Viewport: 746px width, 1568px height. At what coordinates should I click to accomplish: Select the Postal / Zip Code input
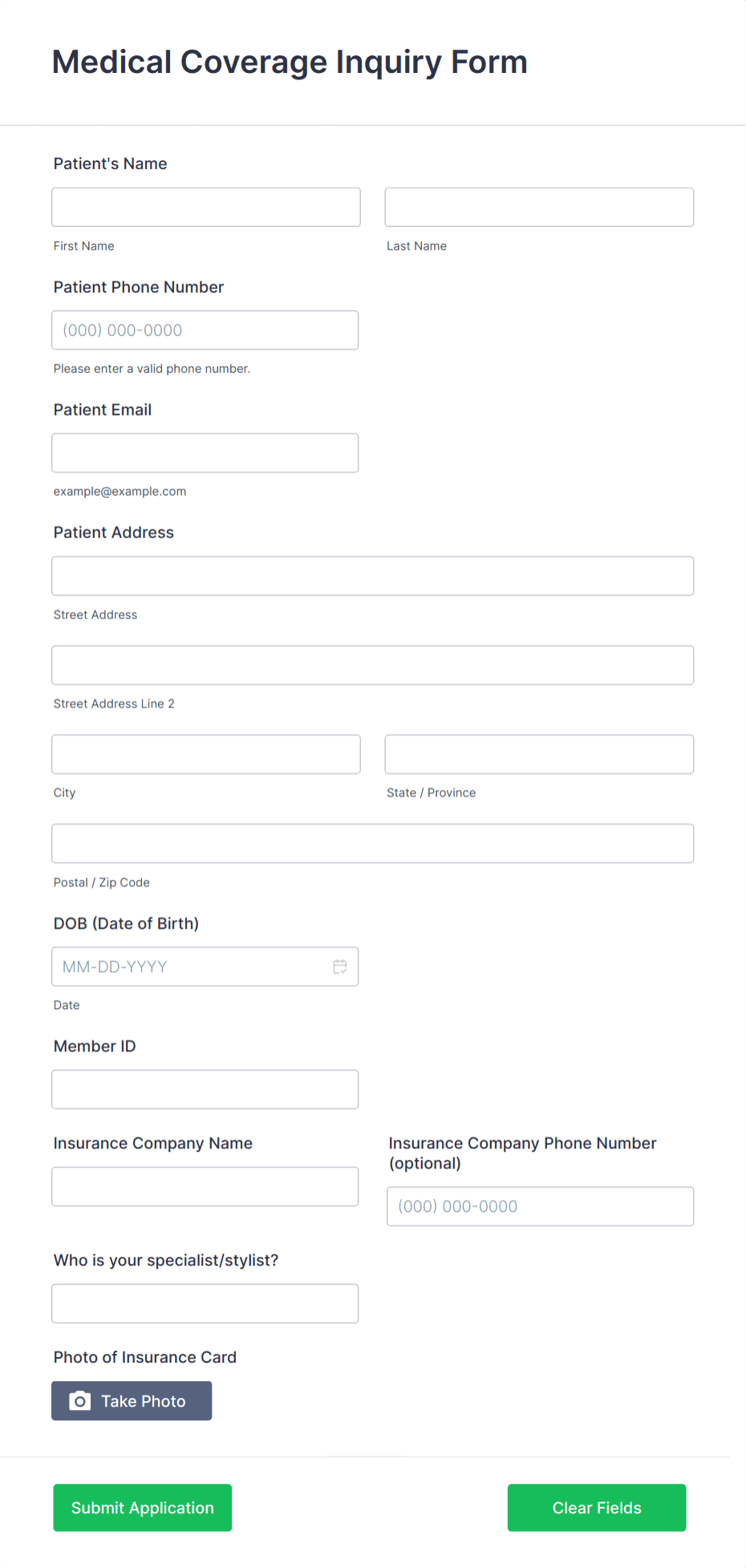372,843
